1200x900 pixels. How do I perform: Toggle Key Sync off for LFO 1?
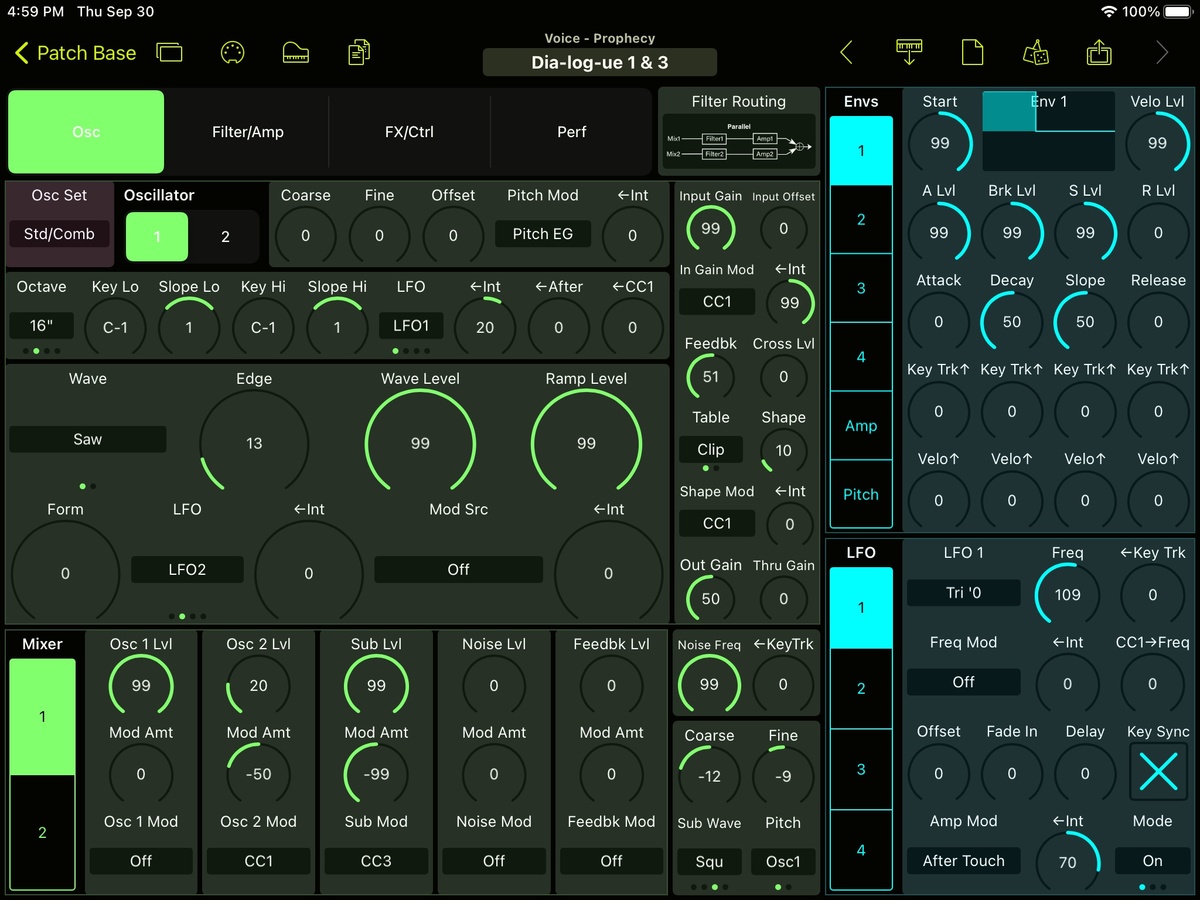[1157, 771]
